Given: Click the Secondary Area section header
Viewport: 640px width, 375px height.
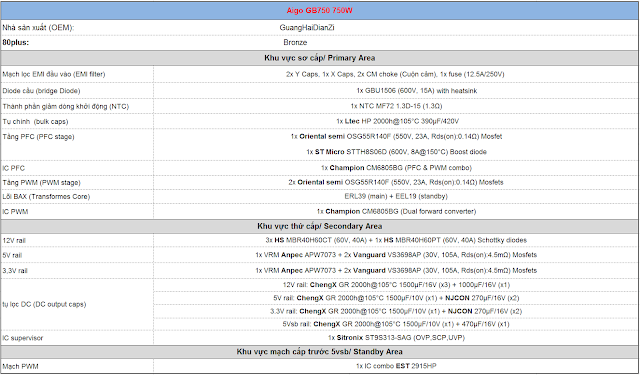Looking at the screenshot, I should pyautogui.click(x=320, y=226).
